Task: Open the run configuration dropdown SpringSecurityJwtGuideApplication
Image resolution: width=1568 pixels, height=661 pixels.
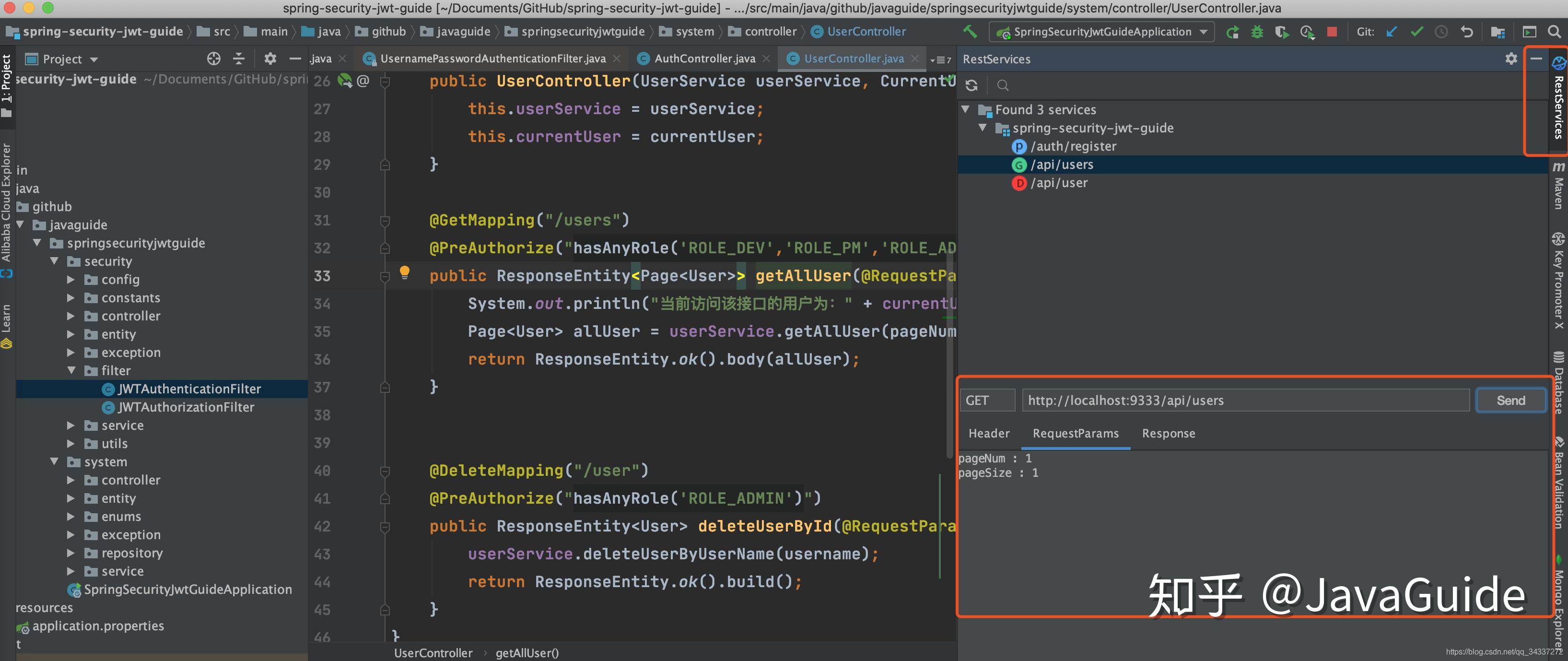Action: point(1102,32)
